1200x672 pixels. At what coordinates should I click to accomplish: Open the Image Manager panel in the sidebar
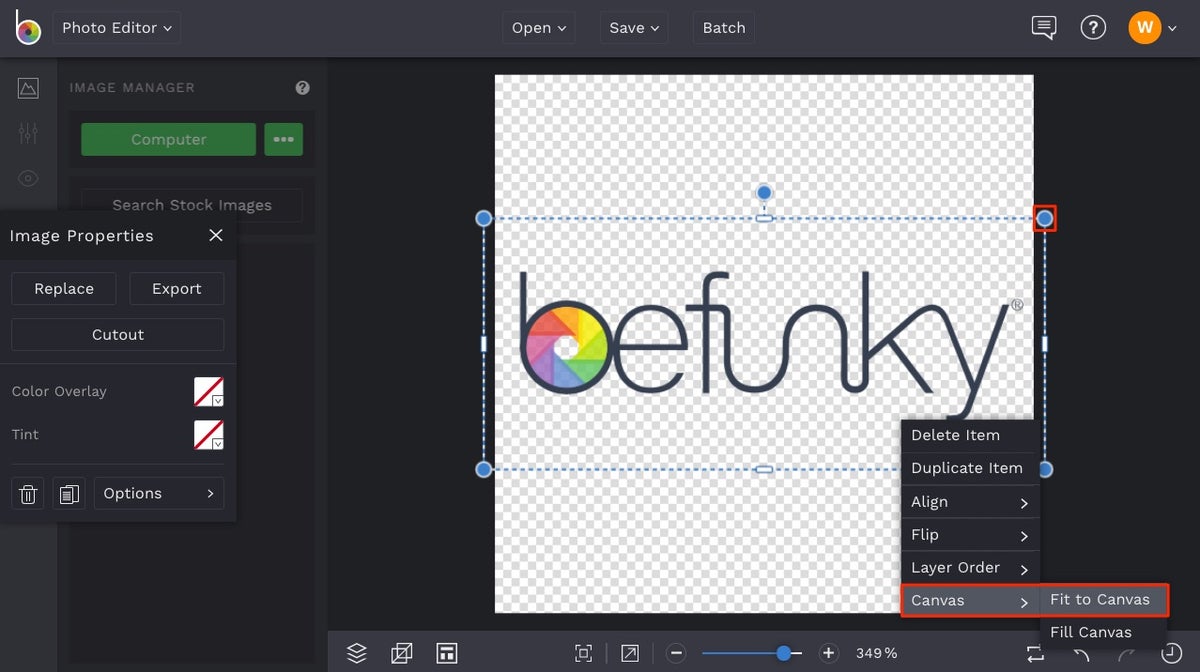[28, 87]
